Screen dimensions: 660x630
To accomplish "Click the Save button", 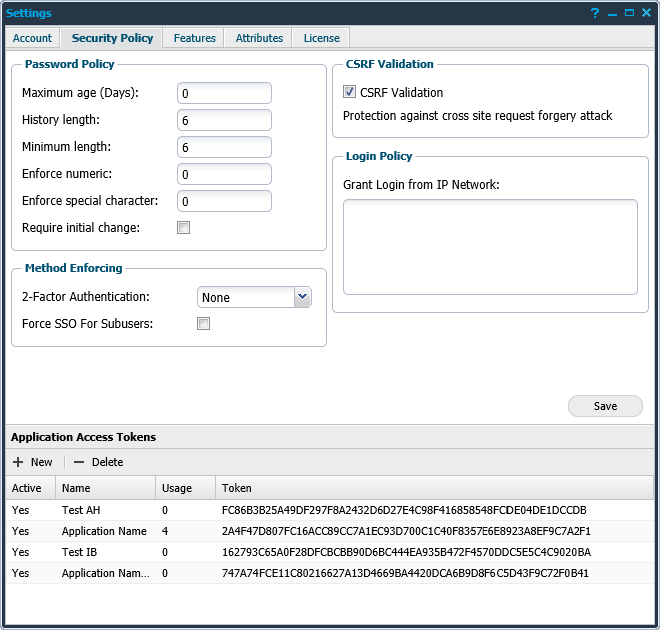I will coord(605,406).
